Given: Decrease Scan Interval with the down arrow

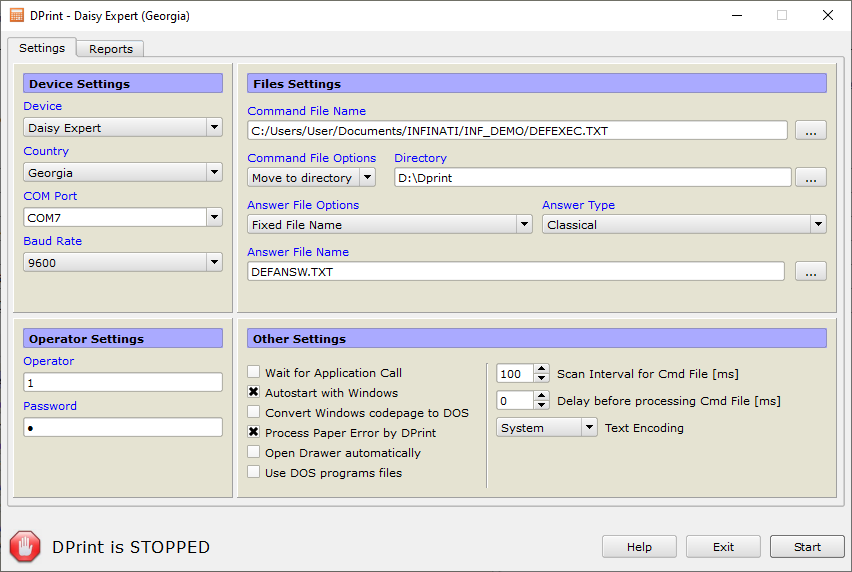Looking at the screenshot, I should pos(541,378).
